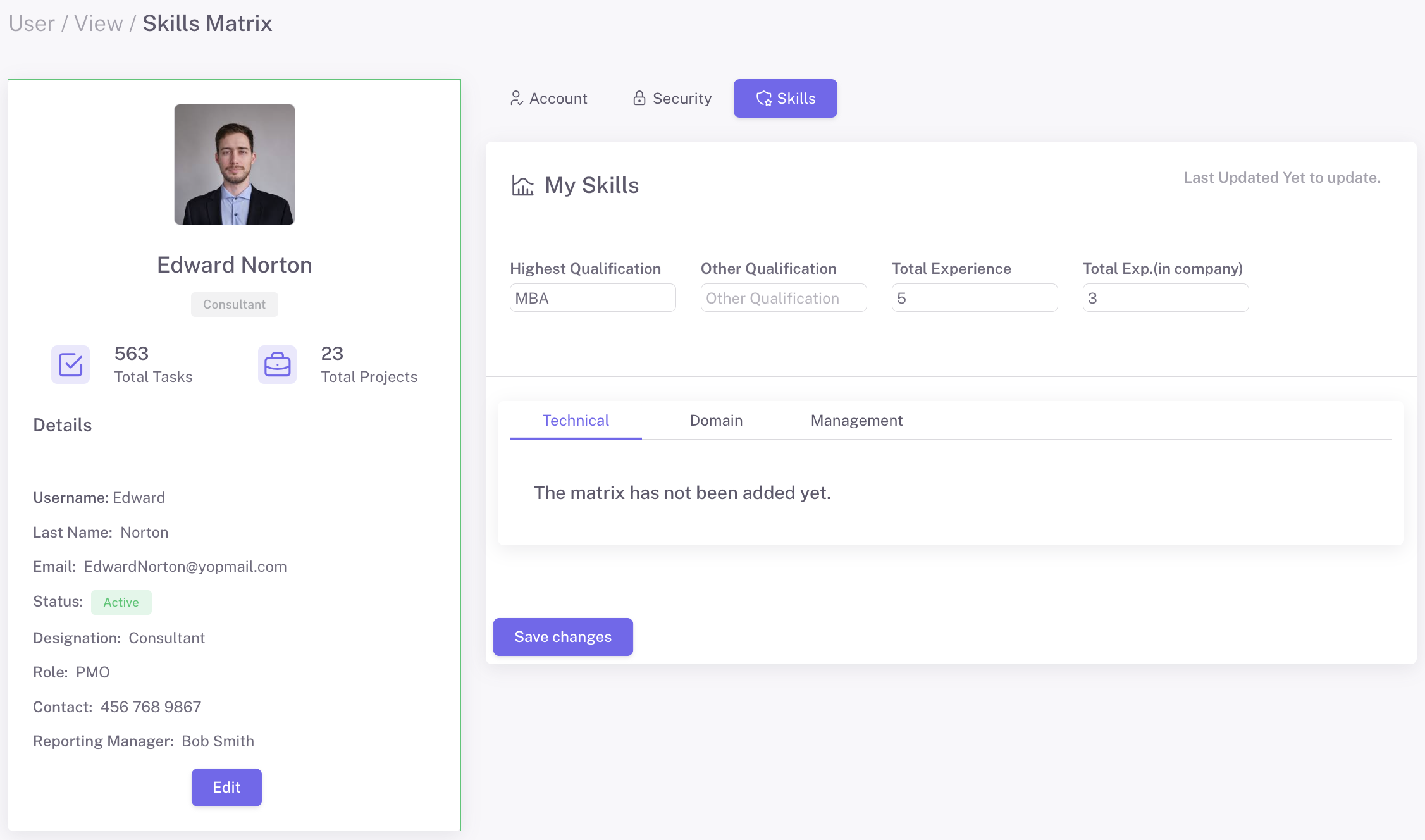The width and height of the screenshot is (1425, 840).
Task: Switch to the Security tab
Action: tap(672, 98)
